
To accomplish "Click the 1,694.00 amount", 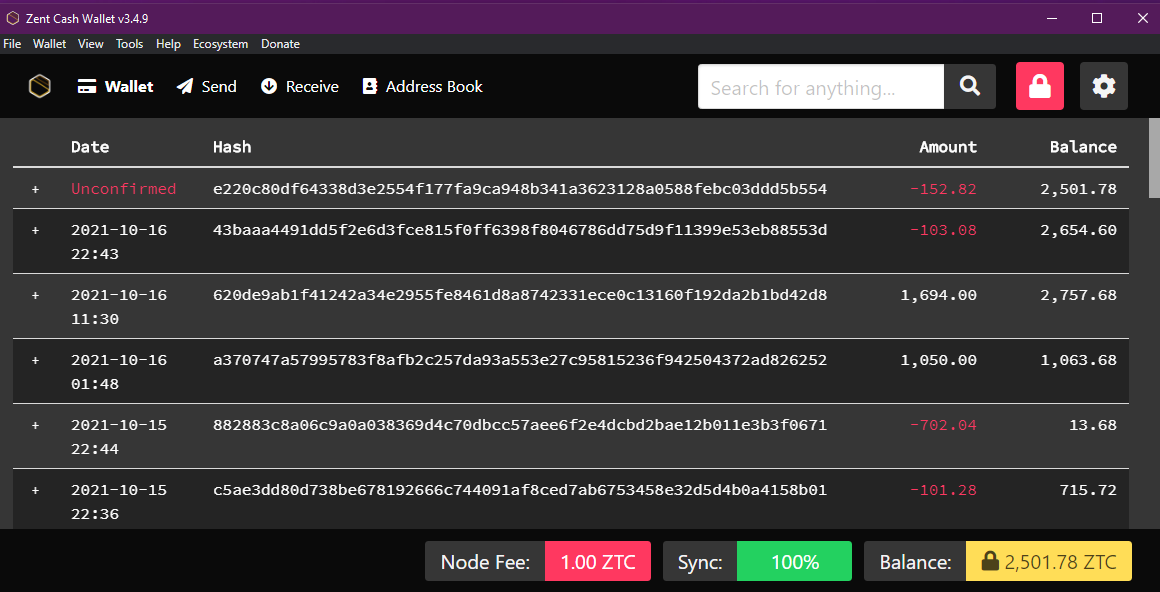I will 939,295.
